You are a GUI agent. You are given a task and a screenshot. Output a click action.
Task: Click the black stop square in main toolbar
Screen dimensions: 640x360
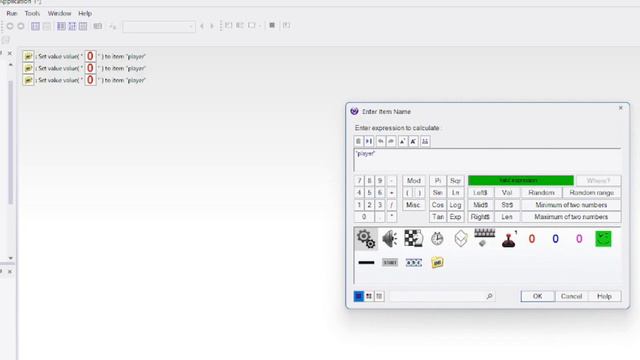(x=272, y=25)
